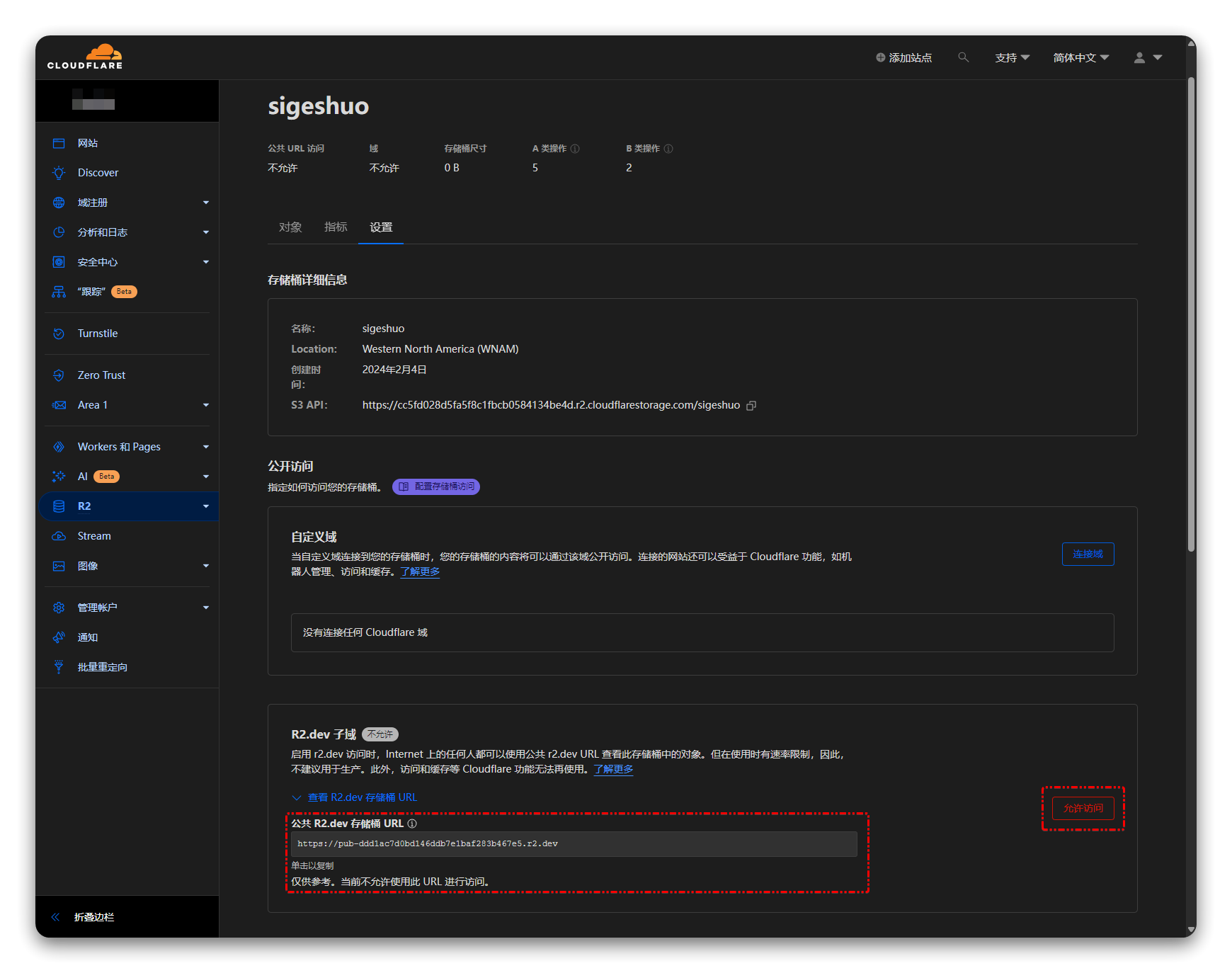The width and height of the screenshot is (1232, 973).
Task: Select the 设置 tab
Action: [381, 227]
